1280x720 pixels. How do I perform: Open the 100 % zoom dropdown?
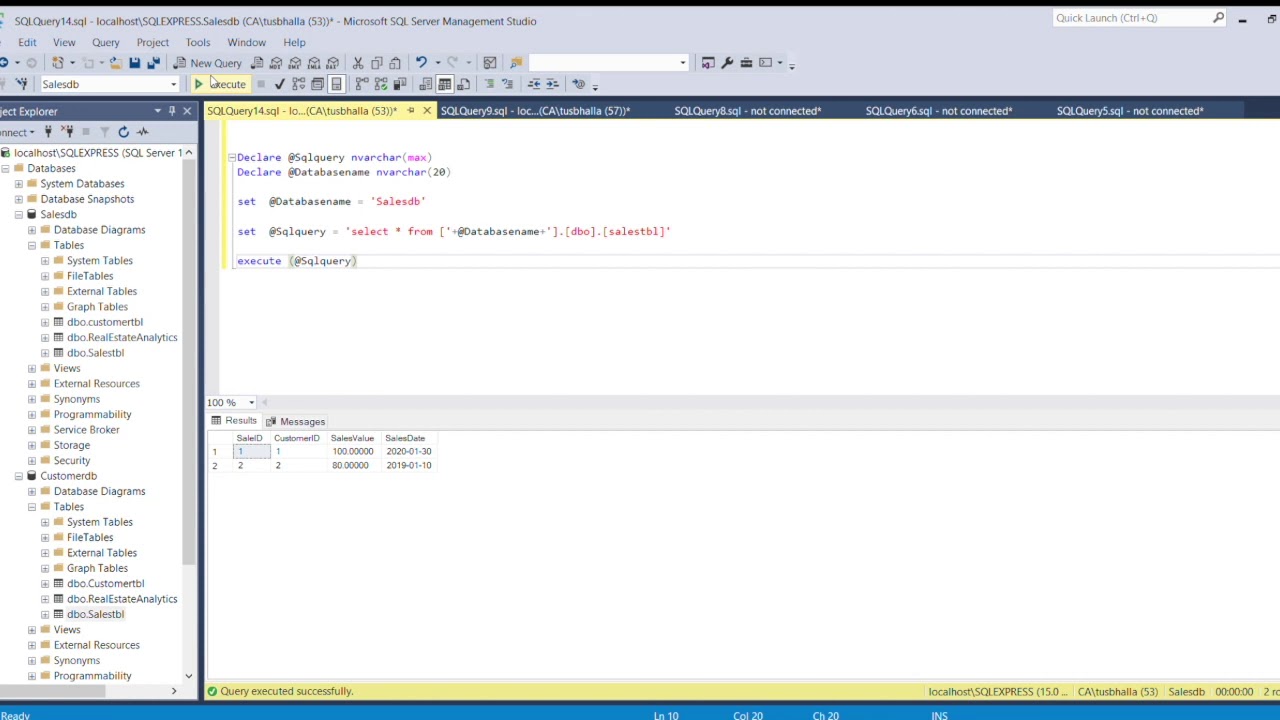click(251, 402)
